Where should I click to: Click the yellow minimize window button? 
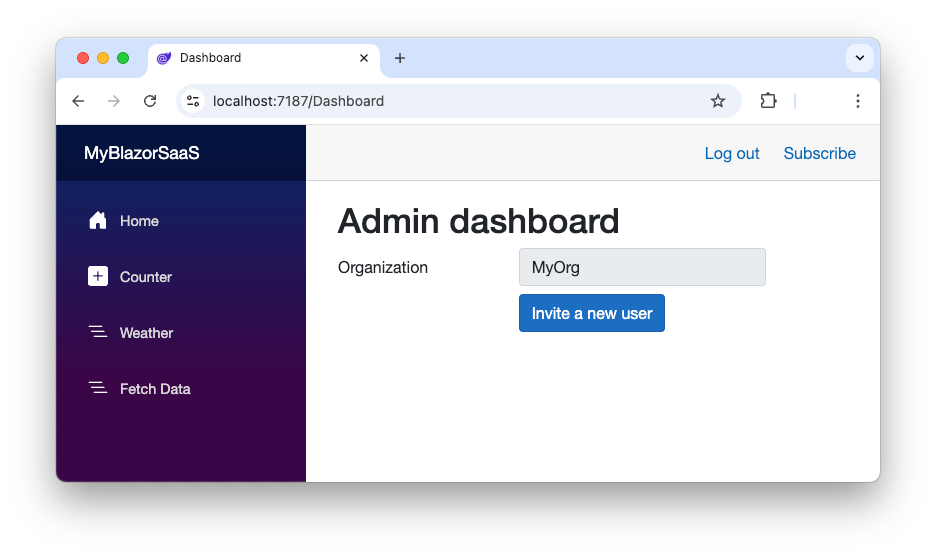[x=103, y=58]
